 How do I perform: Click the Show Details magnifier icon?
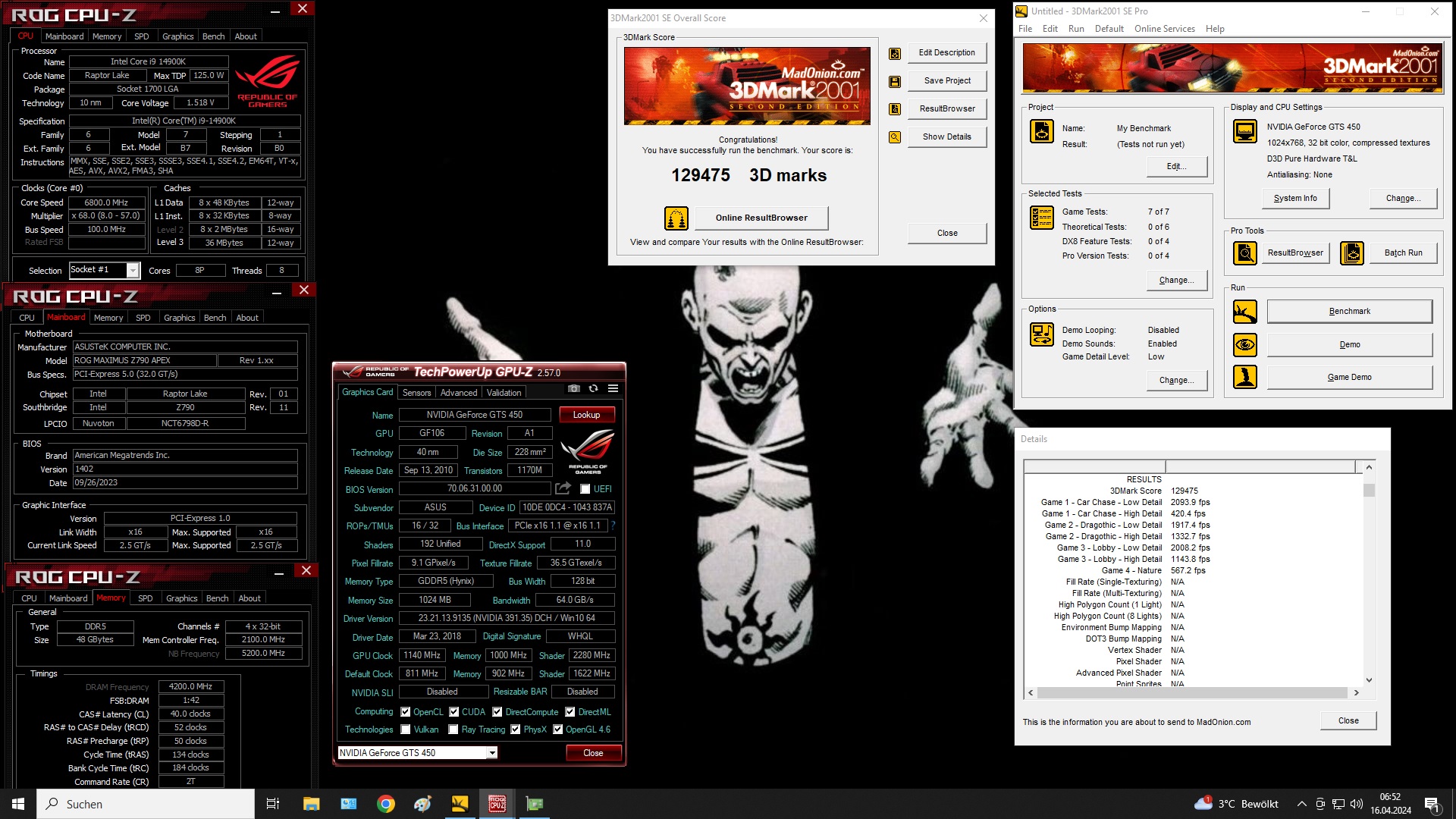point(895,137)
